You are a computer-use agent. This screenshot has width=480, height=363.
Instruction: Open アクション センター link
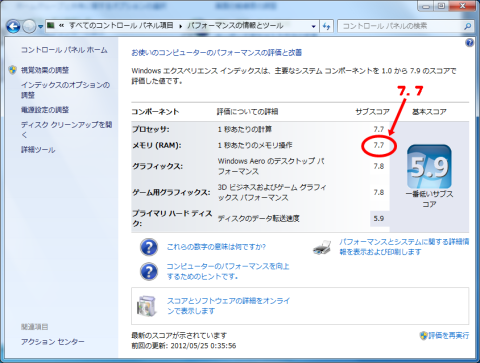tap(53, 342)
